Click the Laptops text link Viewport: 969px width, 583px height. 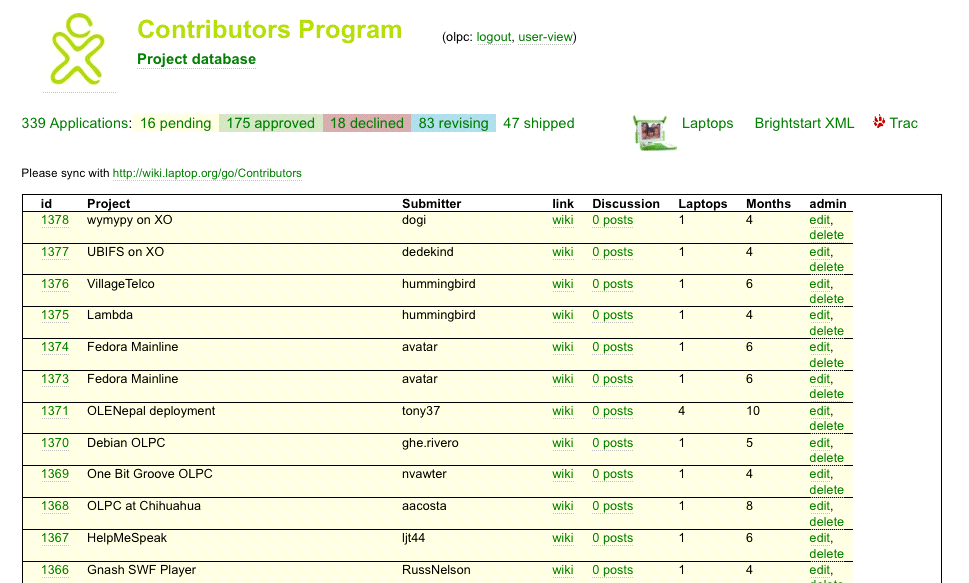pos(707,123)
